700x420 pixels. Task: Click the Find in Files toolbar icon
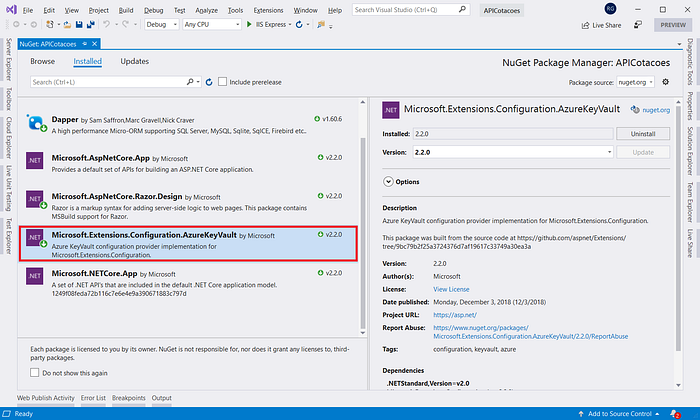point(321,25)
